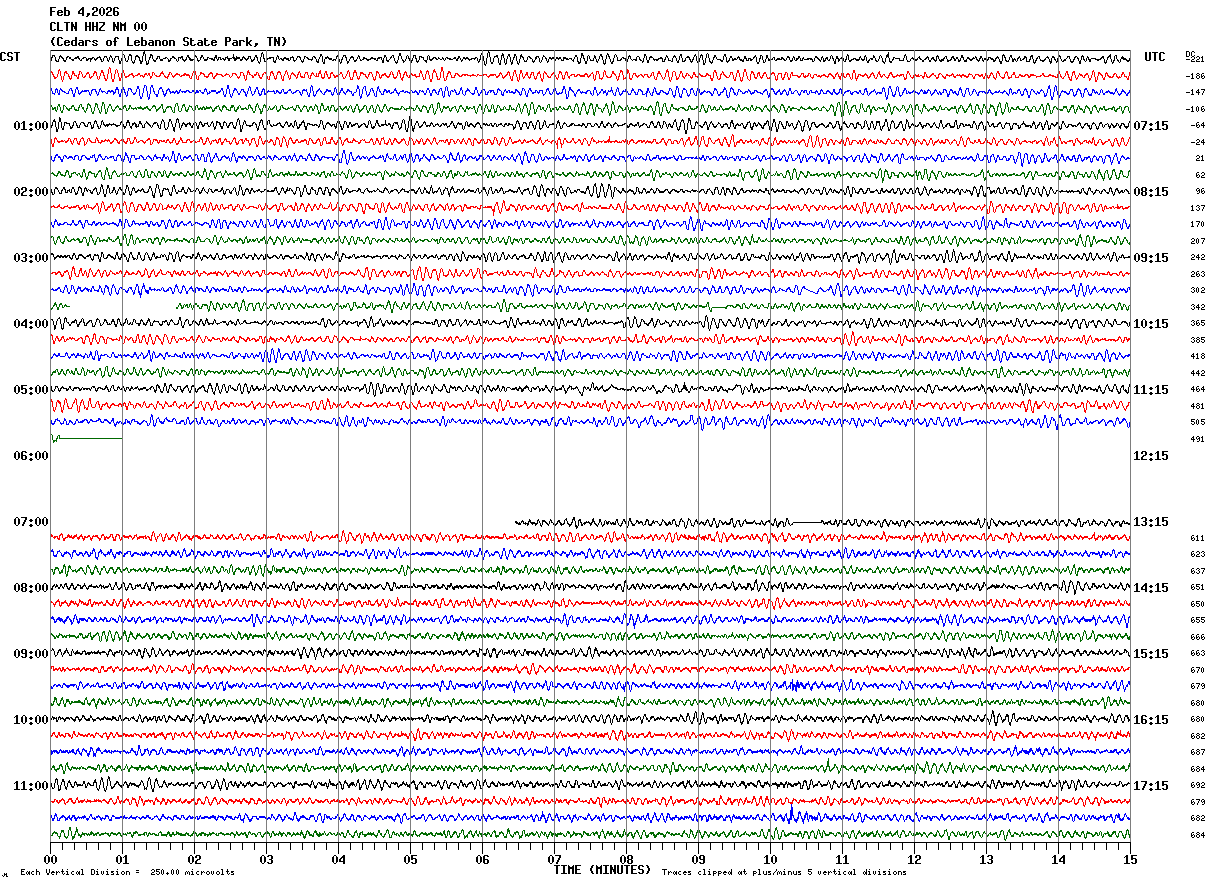Click the "10:00" CST time label
1210x886 pixels.
[x=30, y=720]
